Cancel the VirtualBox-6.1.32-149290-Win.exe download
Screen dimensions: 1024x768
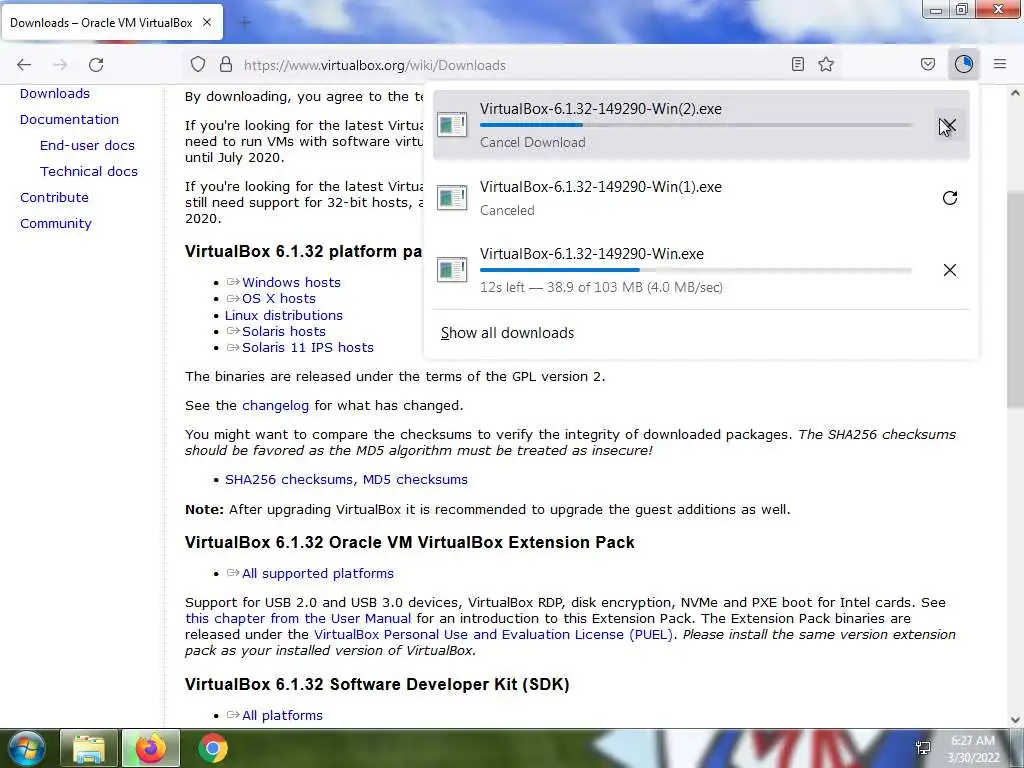(950, 270)
